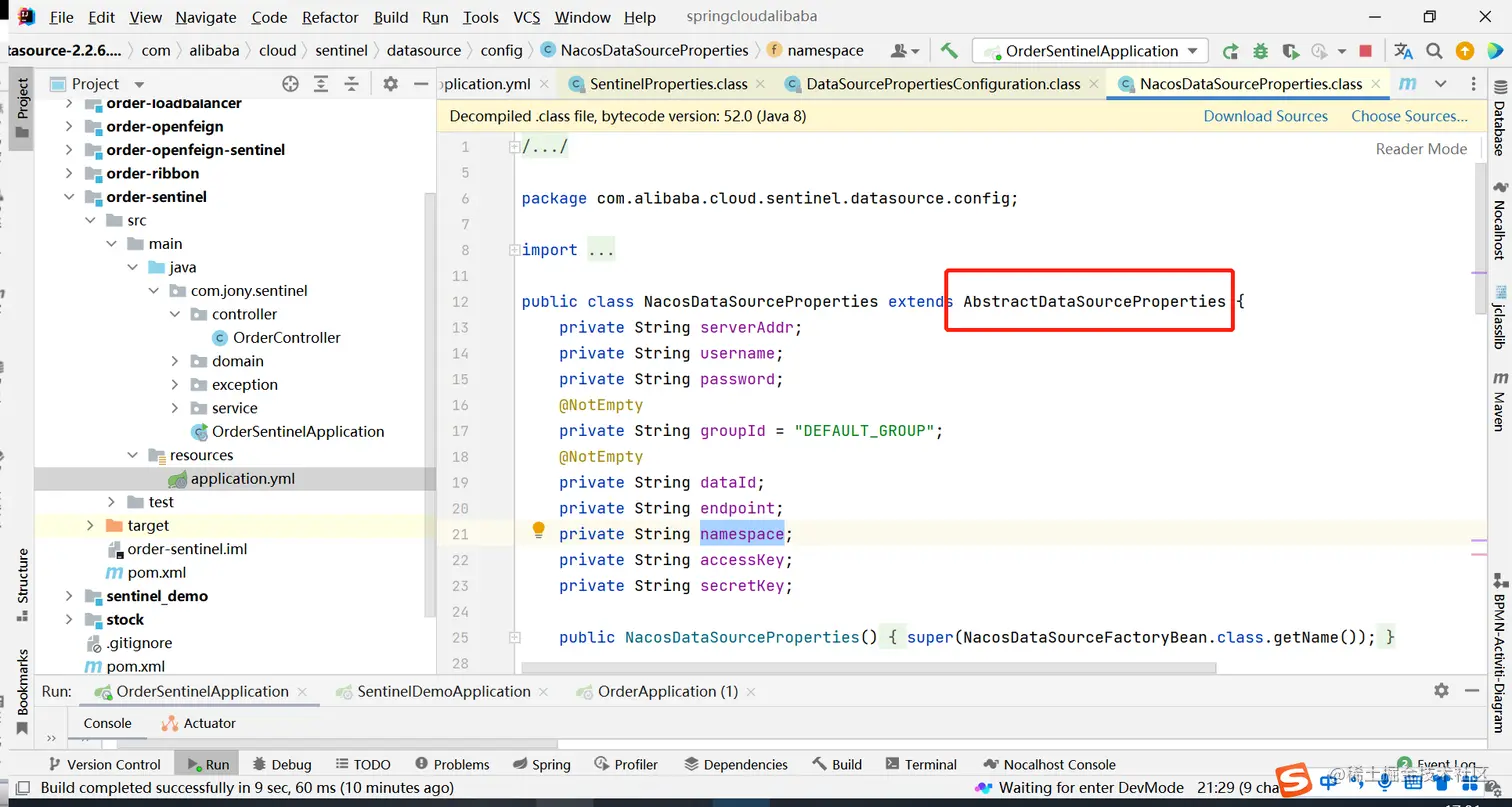The height and width of the screenshot is (807, 1512).
Task: Open the Spring tool window
Action: point(541,764)
